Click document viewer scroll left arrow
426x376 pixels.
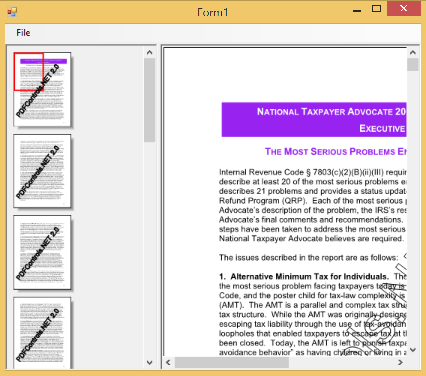click(168, 362)
